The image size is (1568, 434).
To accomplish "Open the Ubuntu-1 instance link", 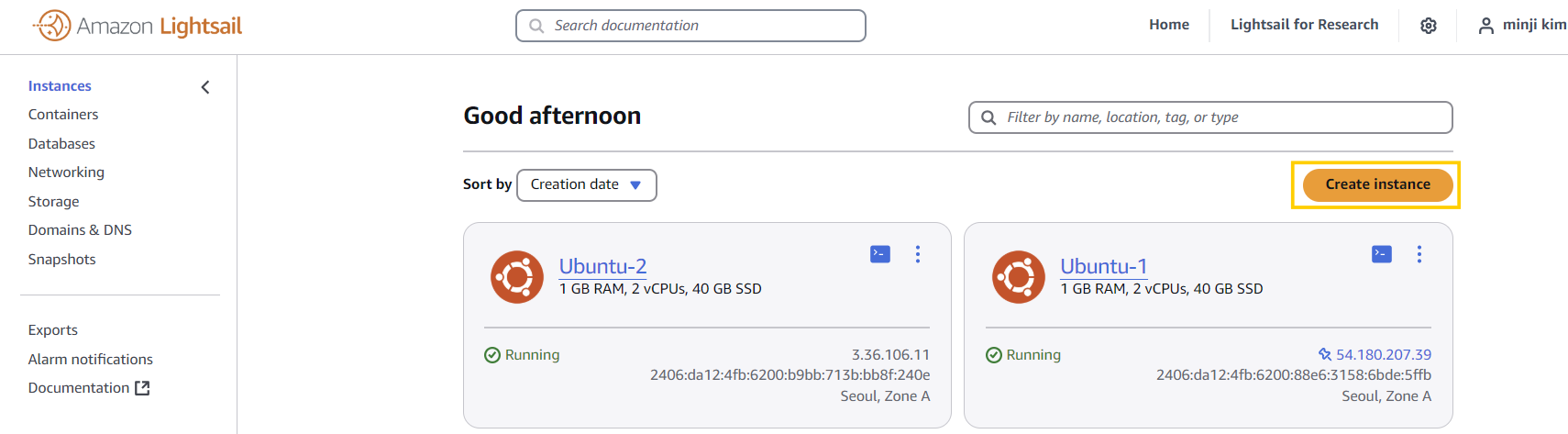I will 1103,266.
